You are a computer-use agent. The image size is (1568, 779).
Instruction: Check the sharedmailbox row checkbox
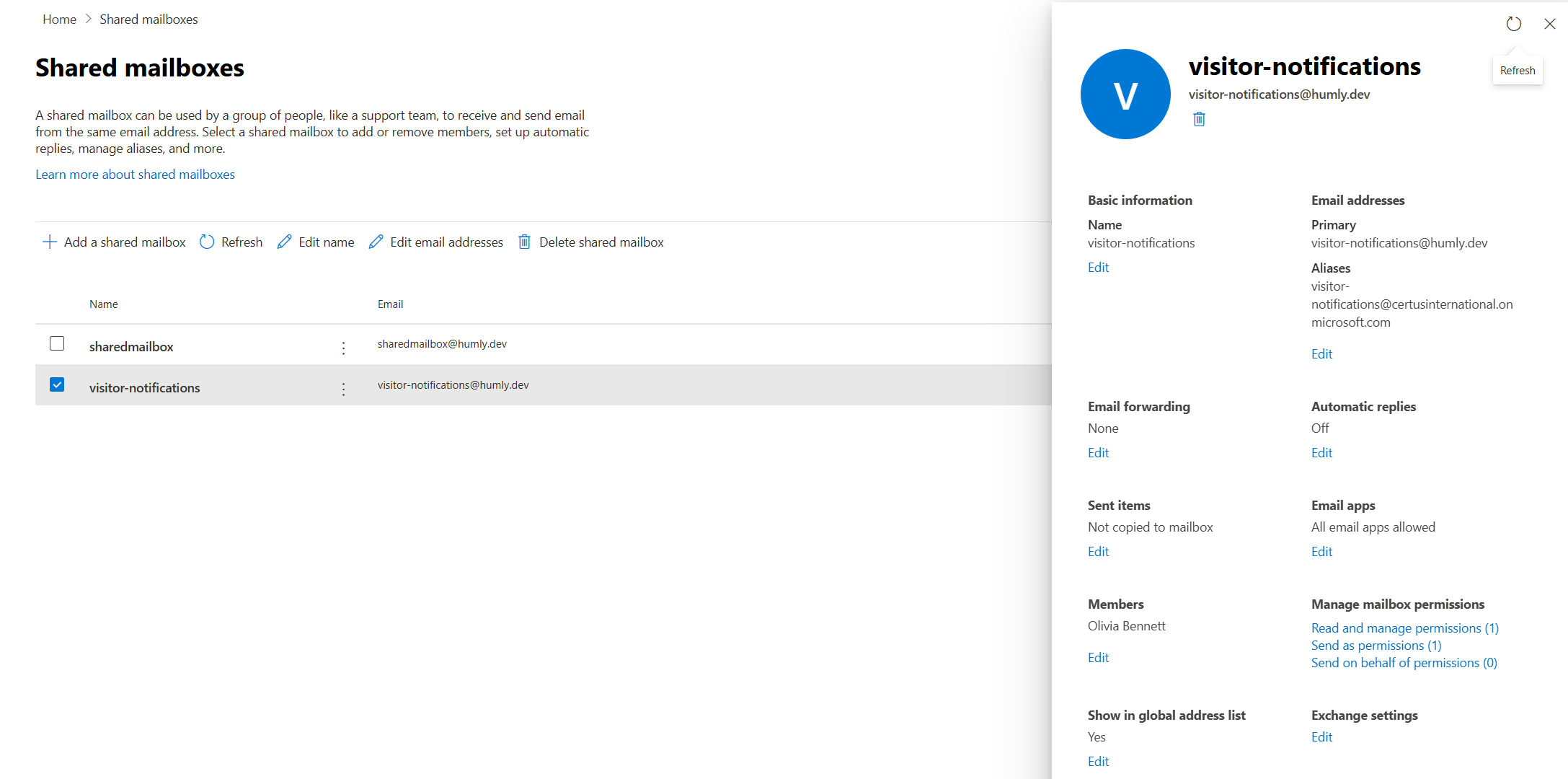click(57, 344)
